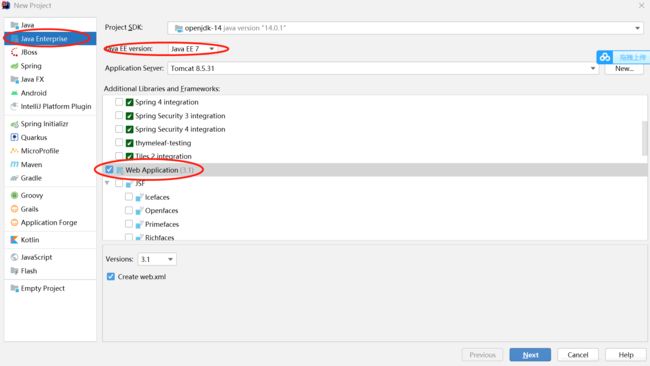Check Spring Security 4 integration
Image resolution: width=650 pixels, height=366 pixels.
119,129
